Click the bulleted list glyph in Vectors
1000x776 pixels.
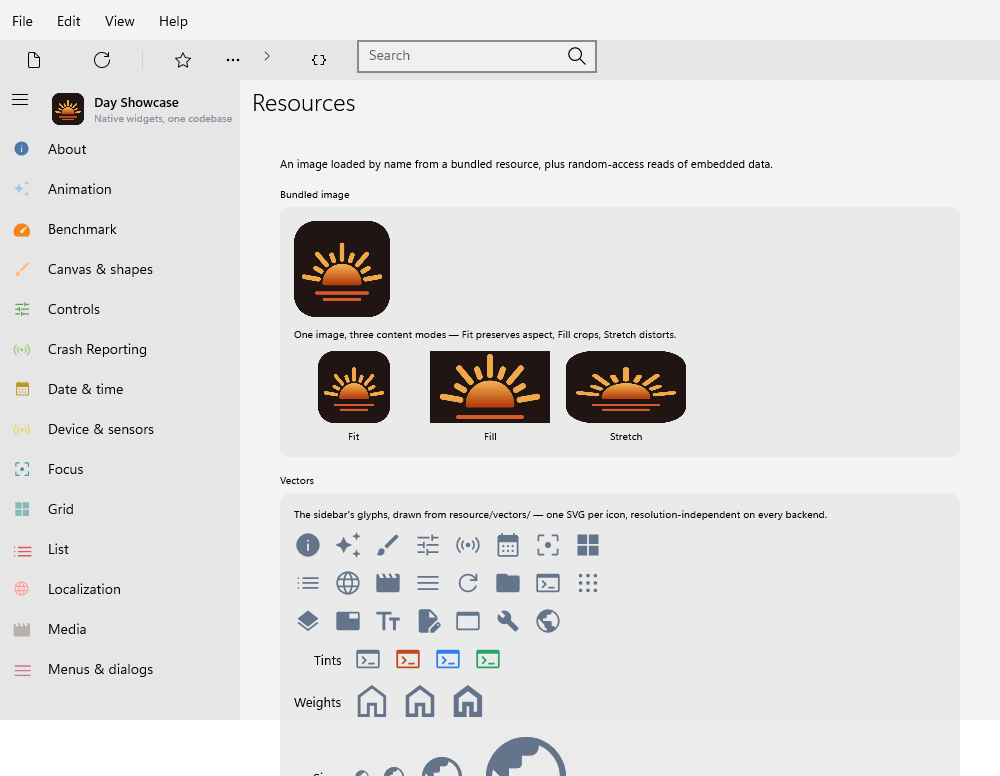tap(308, 583)
